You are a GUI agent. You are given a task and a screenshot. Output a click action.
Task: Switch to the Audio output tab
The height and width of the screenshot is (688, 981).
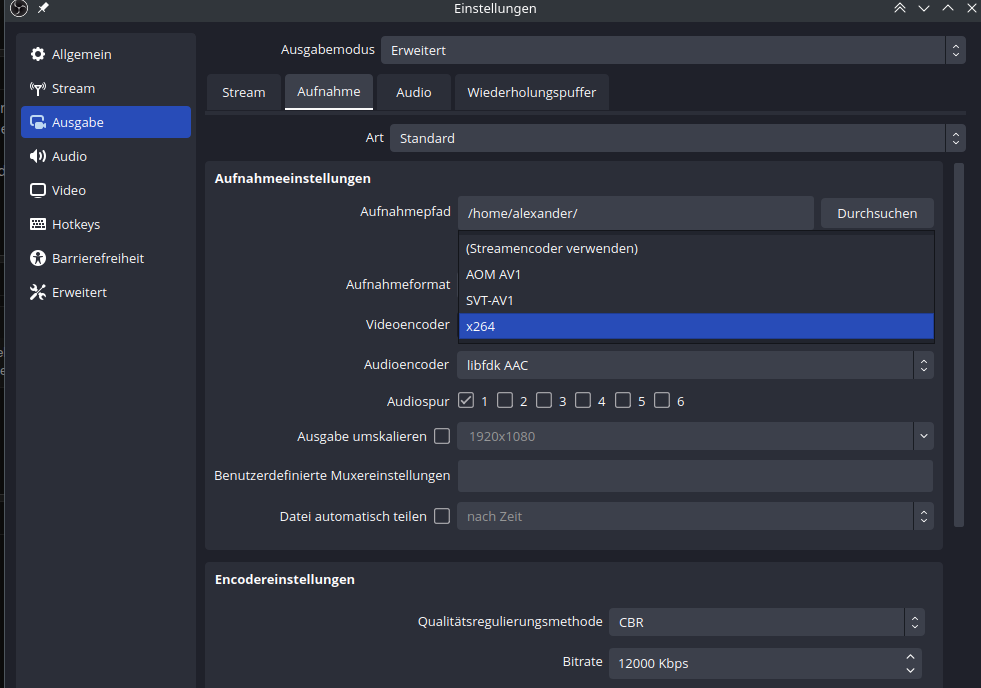[x=414, y=93]
